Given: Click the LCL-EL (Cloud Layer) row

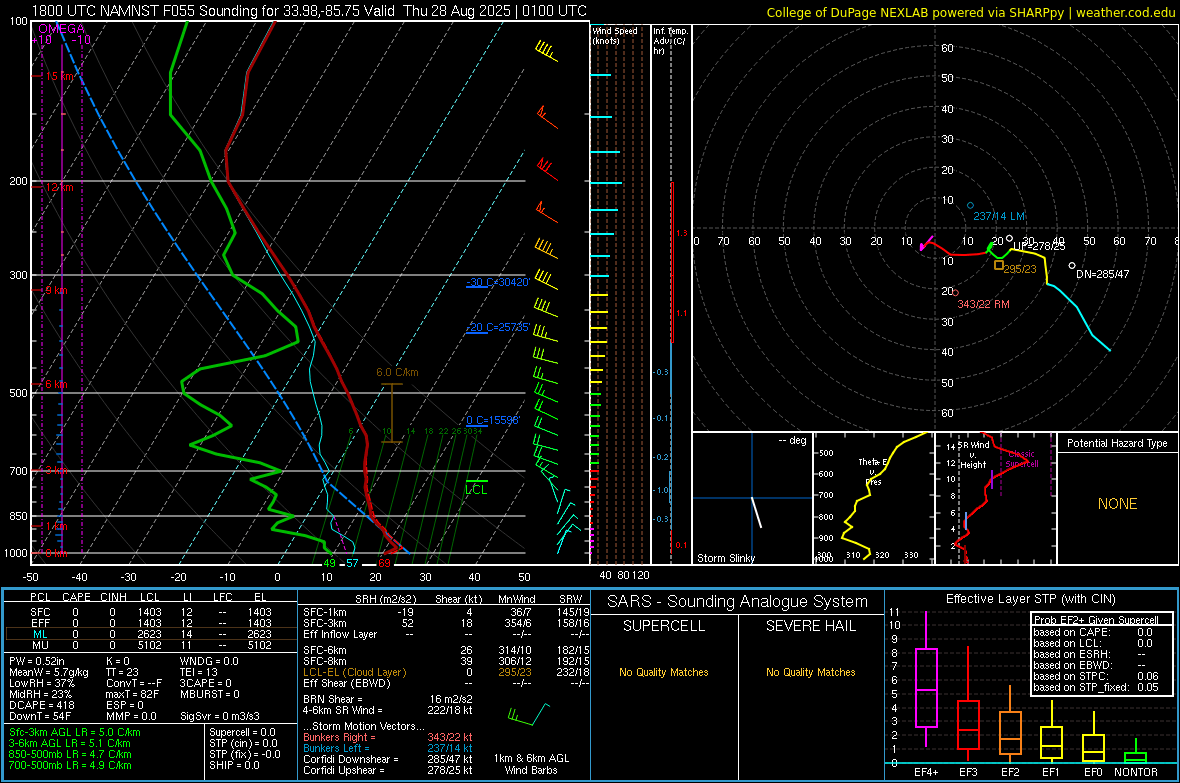Looking at the screenshot, I should pyautogui.click(x=446, y=672).
